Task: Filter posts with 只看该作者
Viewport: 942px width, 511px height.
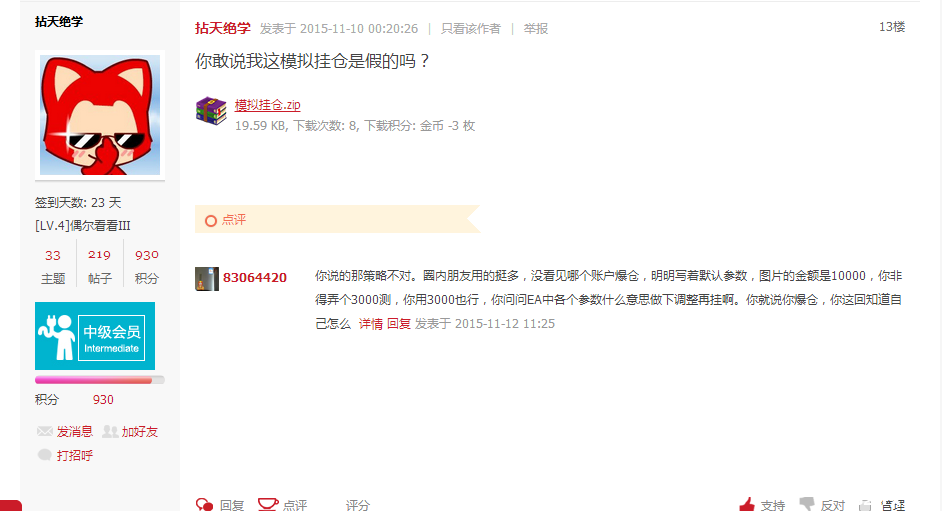Action: click(x=470, y=28)
